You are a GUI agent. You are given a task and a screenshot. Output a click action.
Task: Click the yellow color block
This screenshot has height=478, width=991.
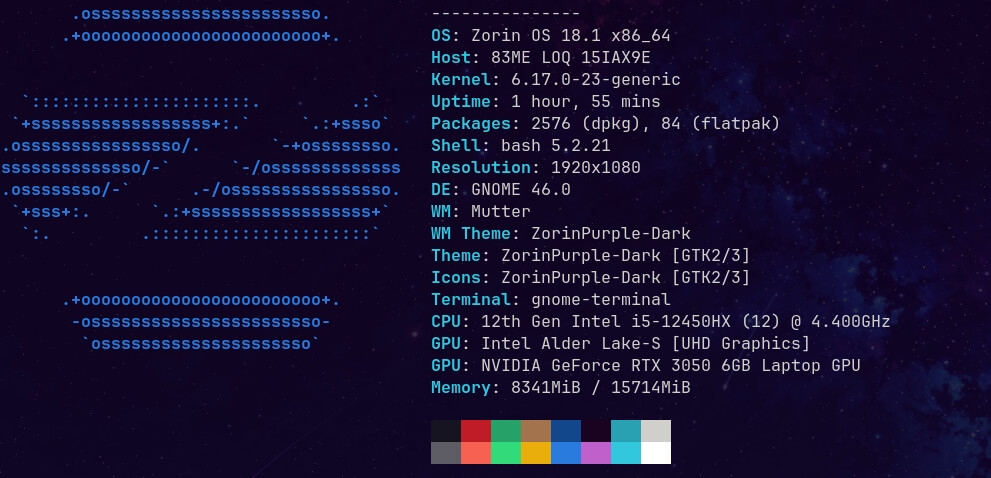(536, 453)
